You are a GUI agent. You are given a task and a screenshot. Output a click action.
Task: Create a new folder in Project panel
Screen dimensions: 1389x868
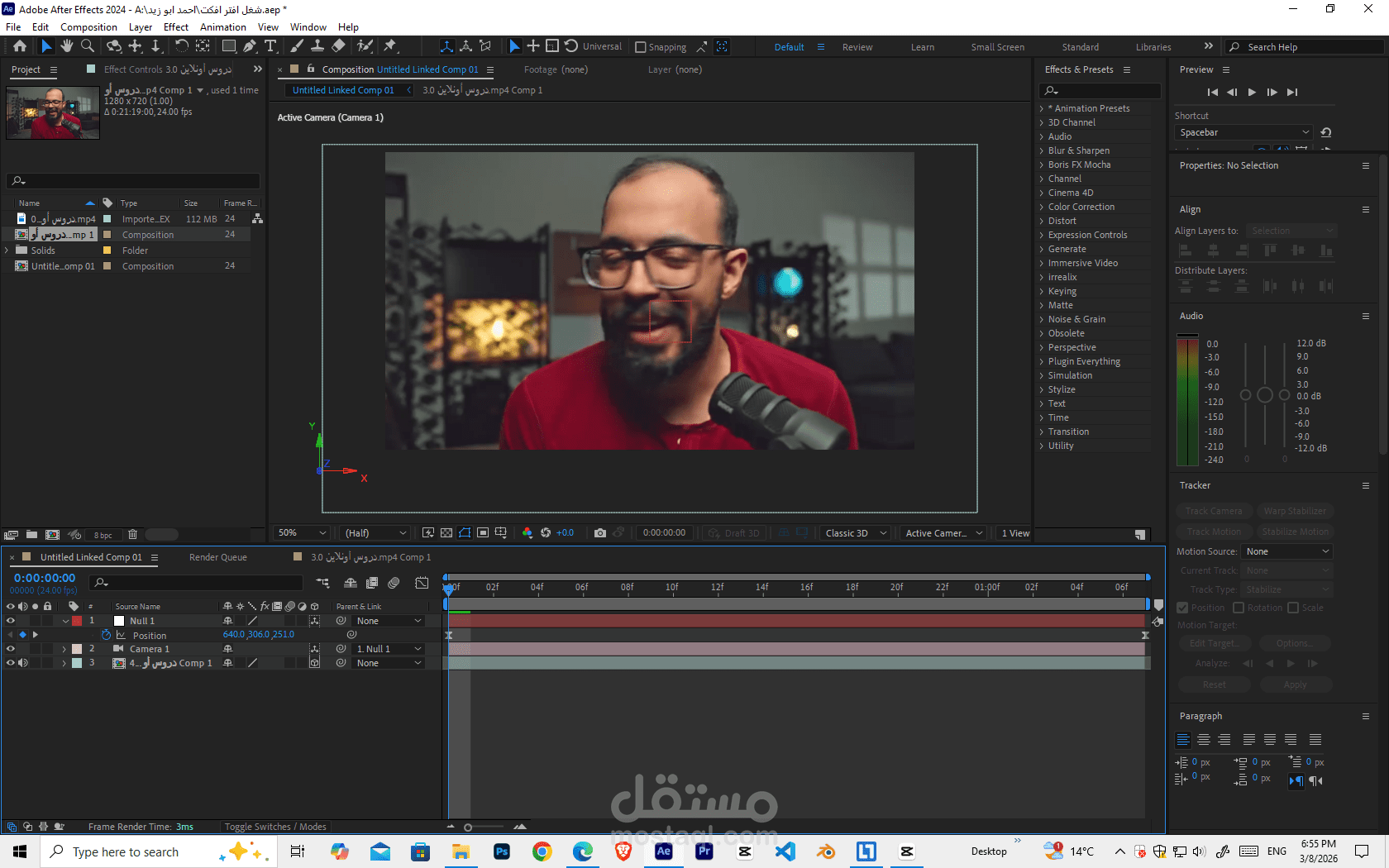31,535
